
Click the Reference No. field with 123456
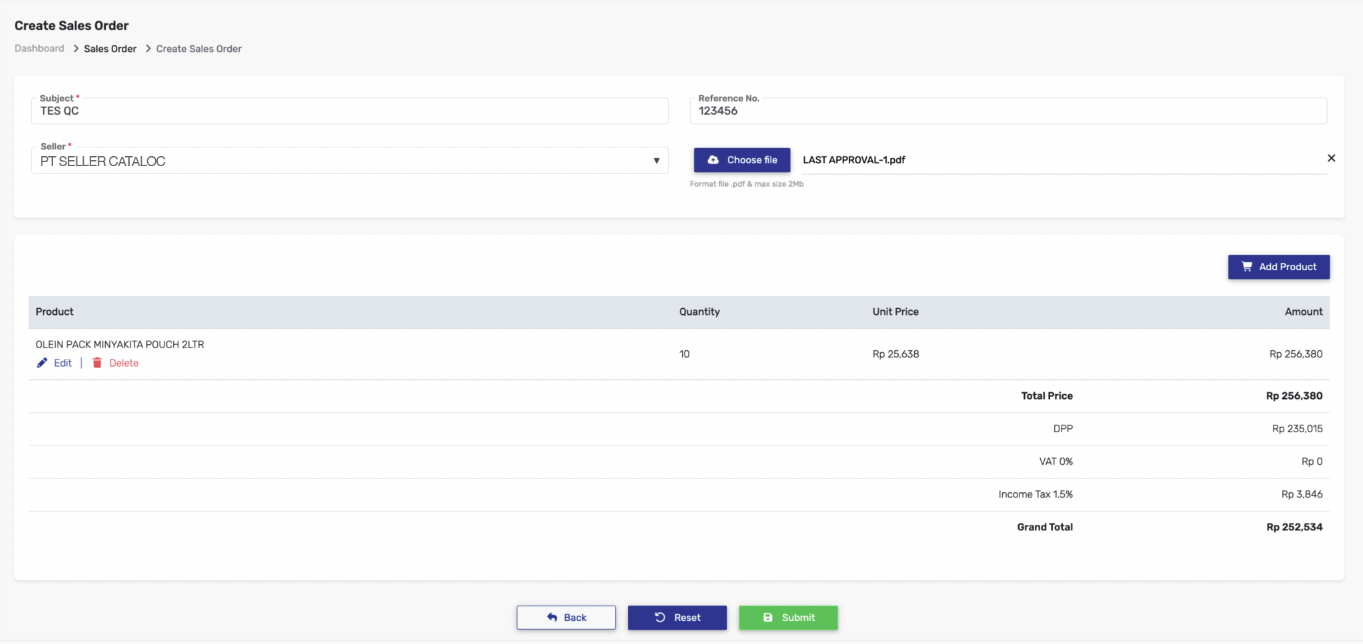(x=1008, y=111)
